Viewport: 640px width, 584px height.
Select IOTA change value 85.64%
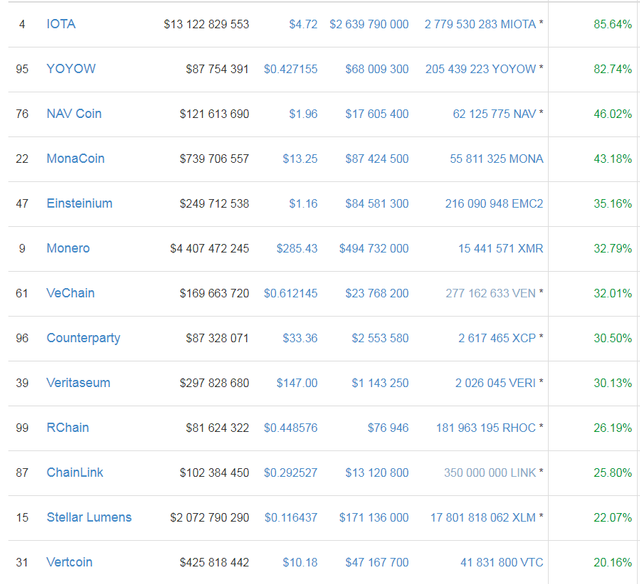pos(613,24)
